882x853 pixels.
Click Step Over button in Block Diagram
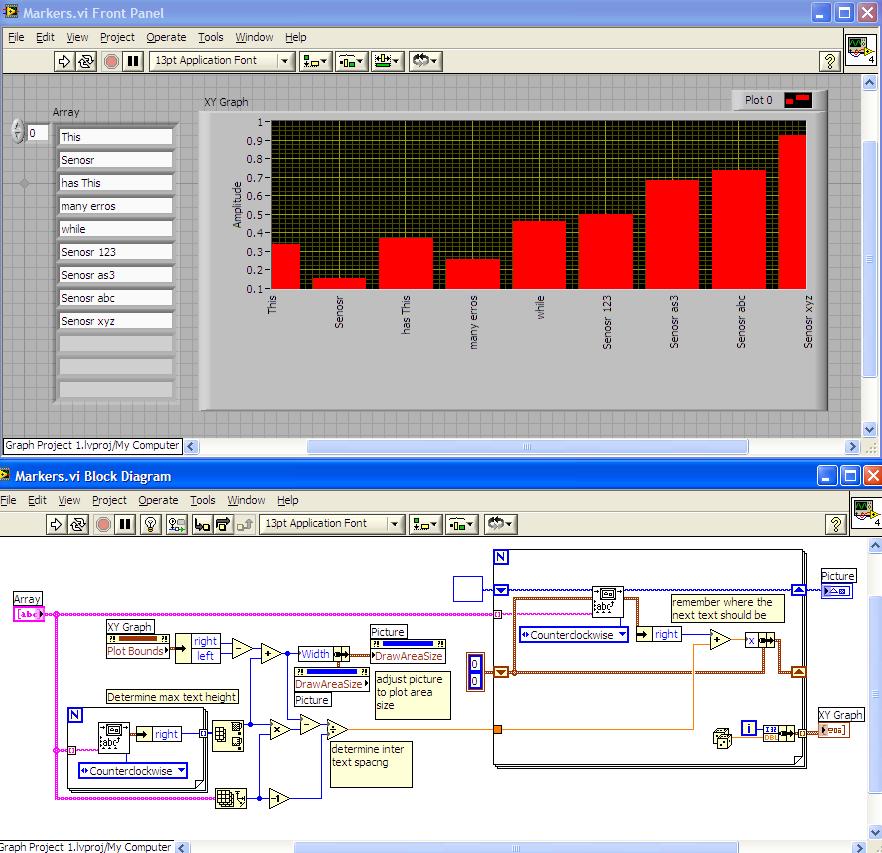coord(223,524)
